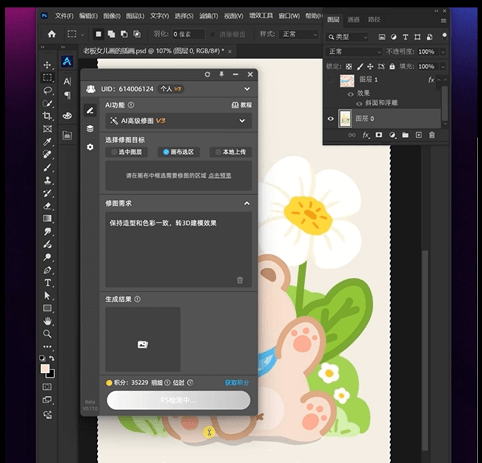Click the background color swatch

point(51,374)
